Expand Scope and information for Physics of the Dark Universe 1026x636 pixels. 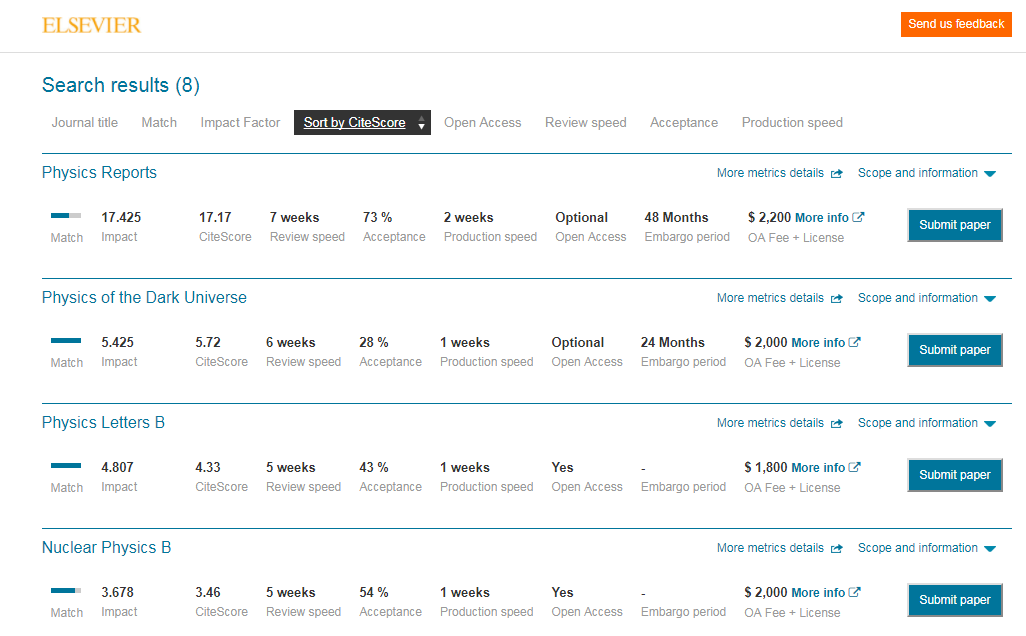pyautogui.click(x=927, y=298)
